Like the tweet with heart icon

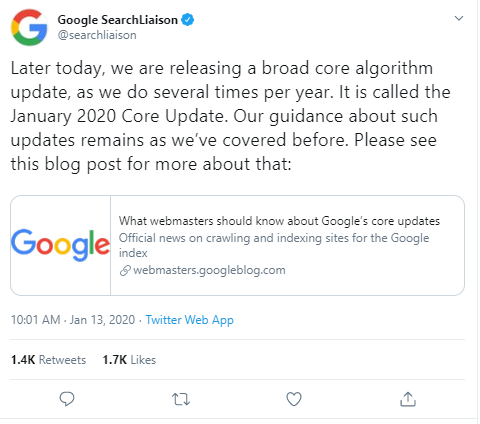(294, 399)
